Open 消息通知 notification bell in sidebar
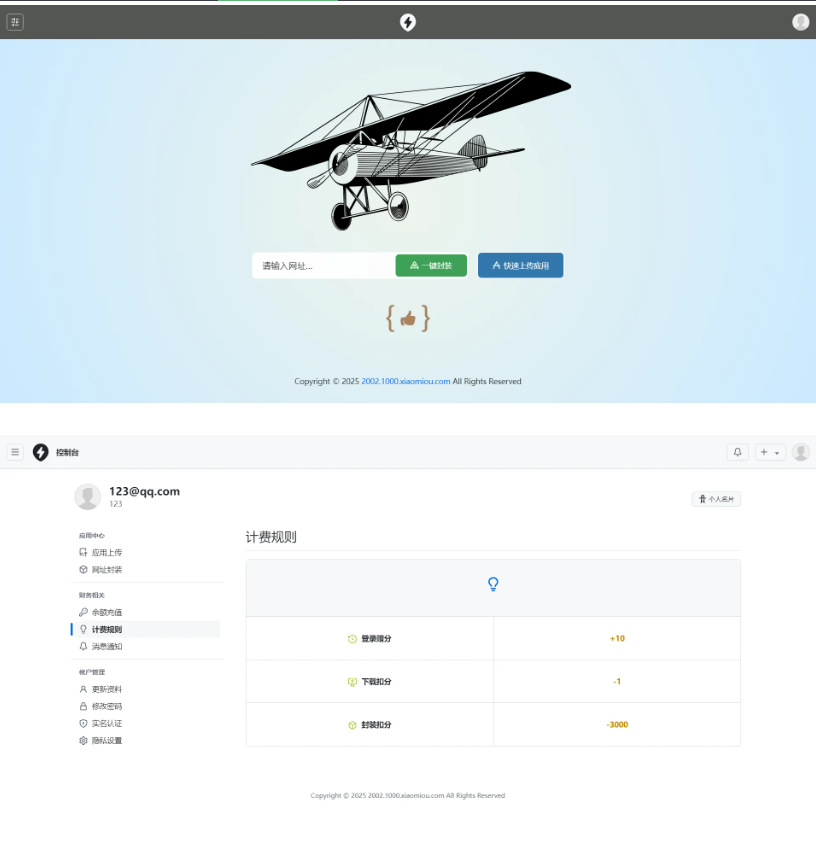This screenshot has height=856, width=816. tap(82, 647)
